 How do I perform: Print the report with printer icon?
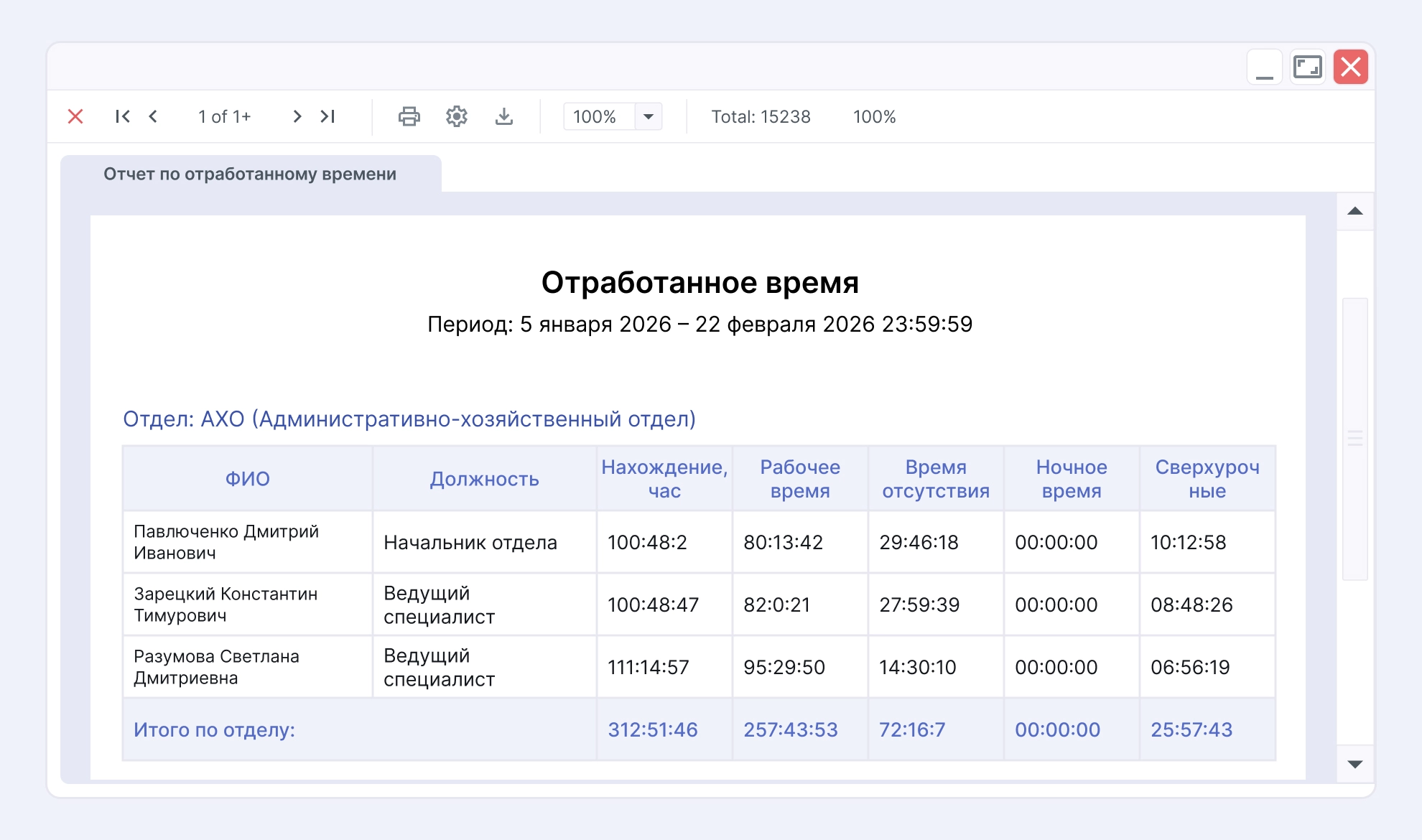tap(409, 116)
